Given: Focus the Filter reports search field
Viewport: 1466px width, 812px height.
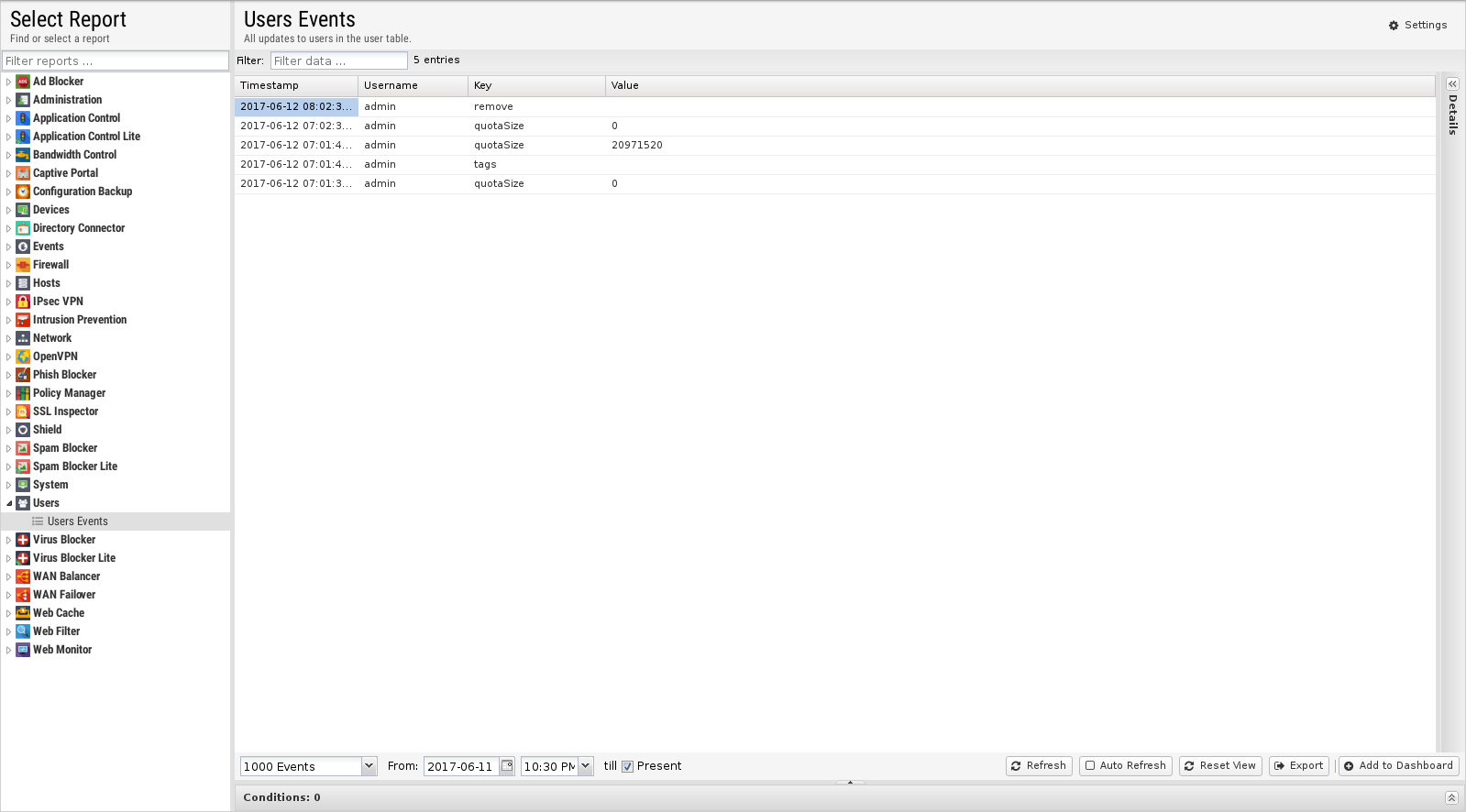Looking at the screenshot, I should 116,60.
